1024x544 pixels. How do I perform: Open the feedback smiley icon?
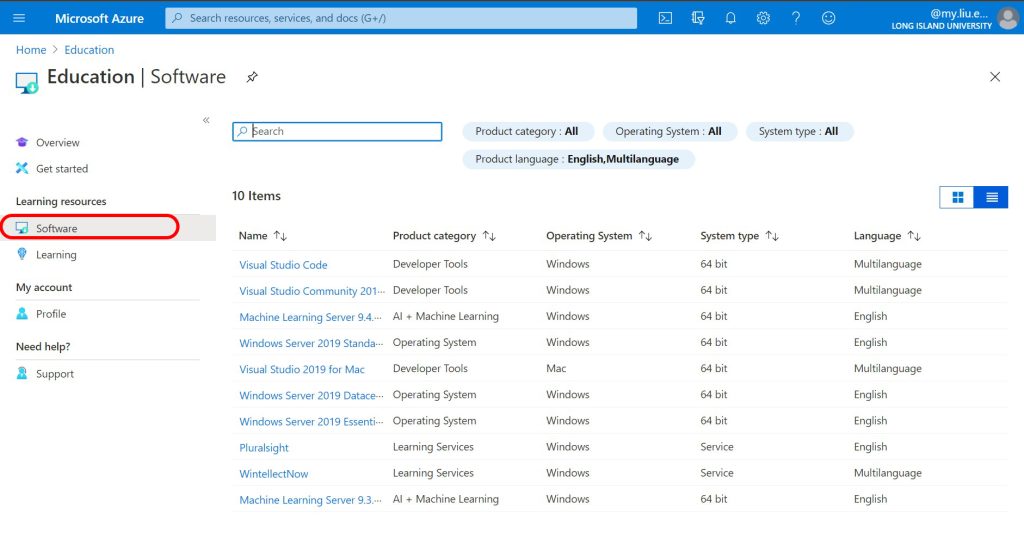828,18
